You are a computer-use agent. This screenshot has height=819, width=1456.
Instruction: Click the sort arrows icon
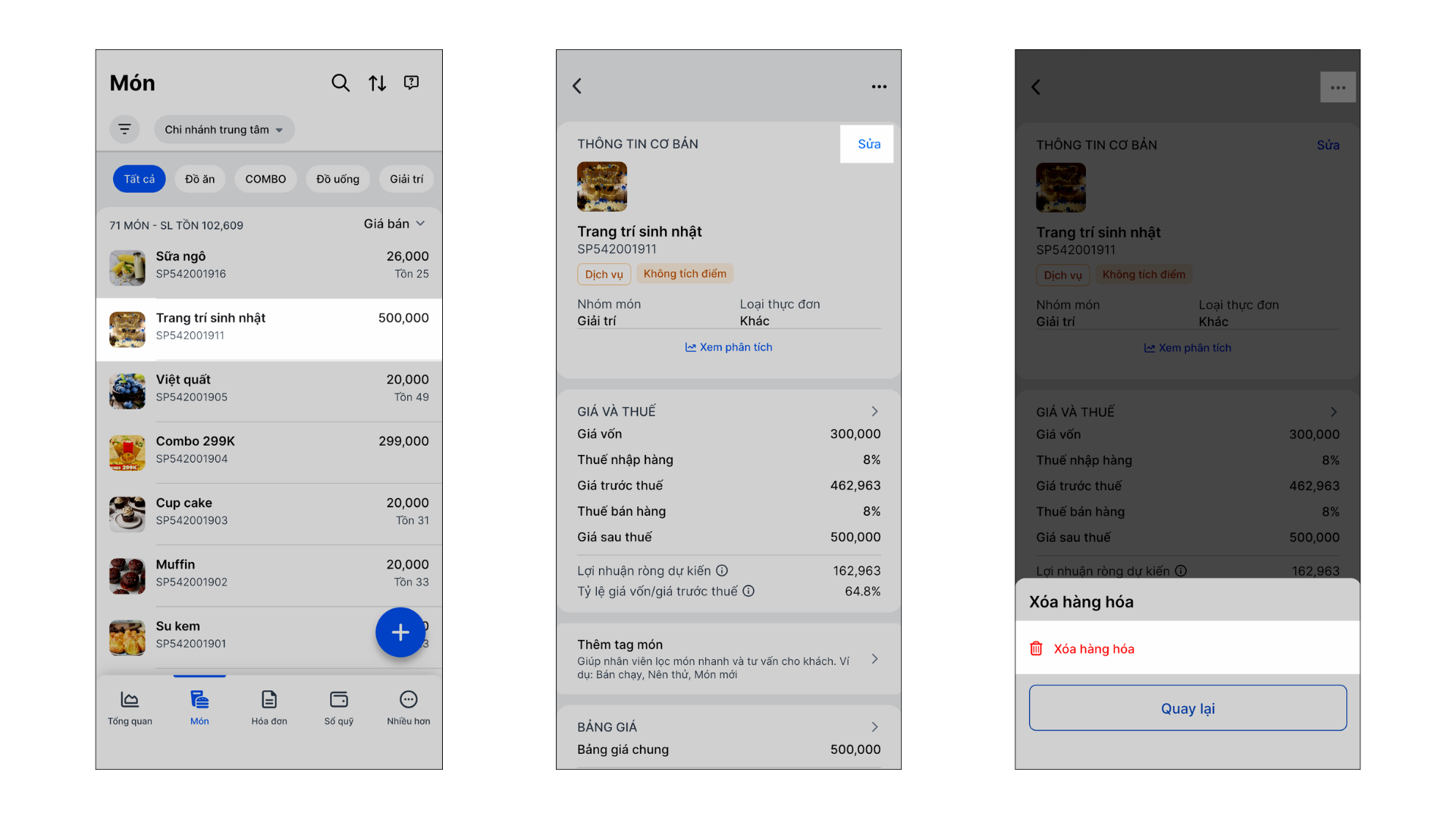point(377,83)
